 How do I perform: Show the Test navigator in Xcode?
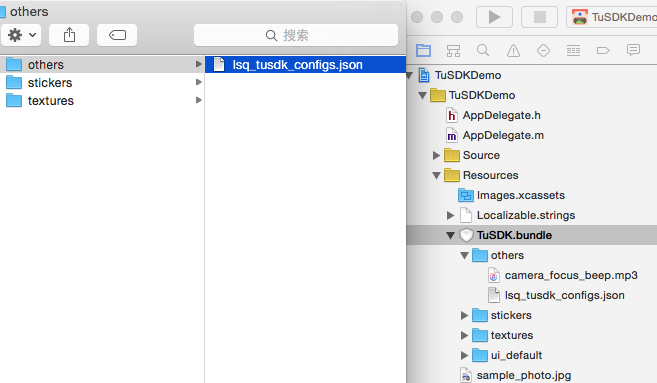pyautogui.click(x=543, y=51)
